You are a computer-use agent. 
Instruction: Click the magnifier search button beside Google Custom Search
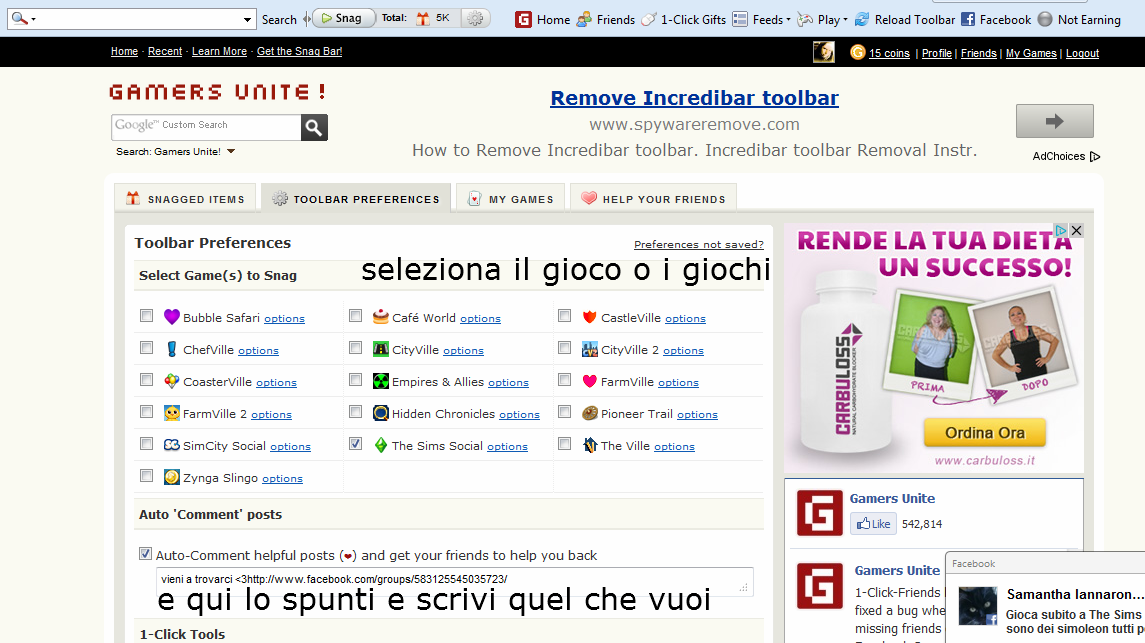314,128
